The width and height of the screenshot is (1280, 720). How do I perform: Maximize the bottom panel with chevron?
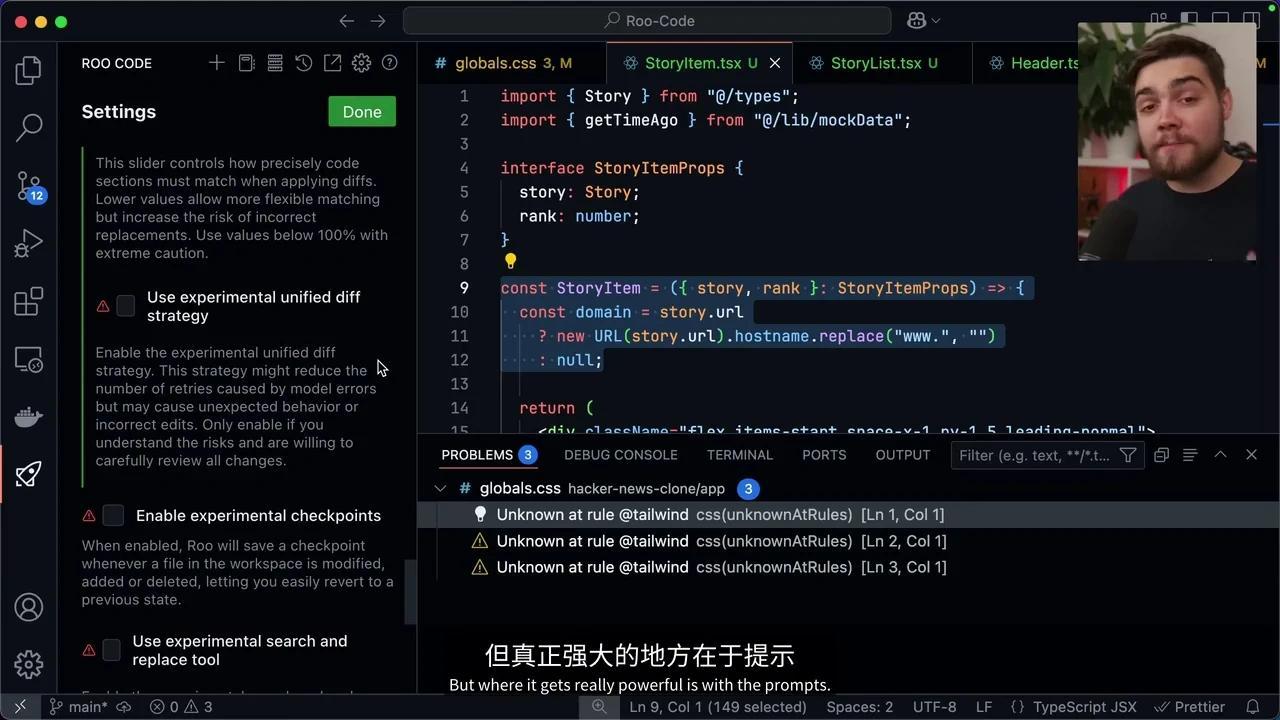(1220, 455)
